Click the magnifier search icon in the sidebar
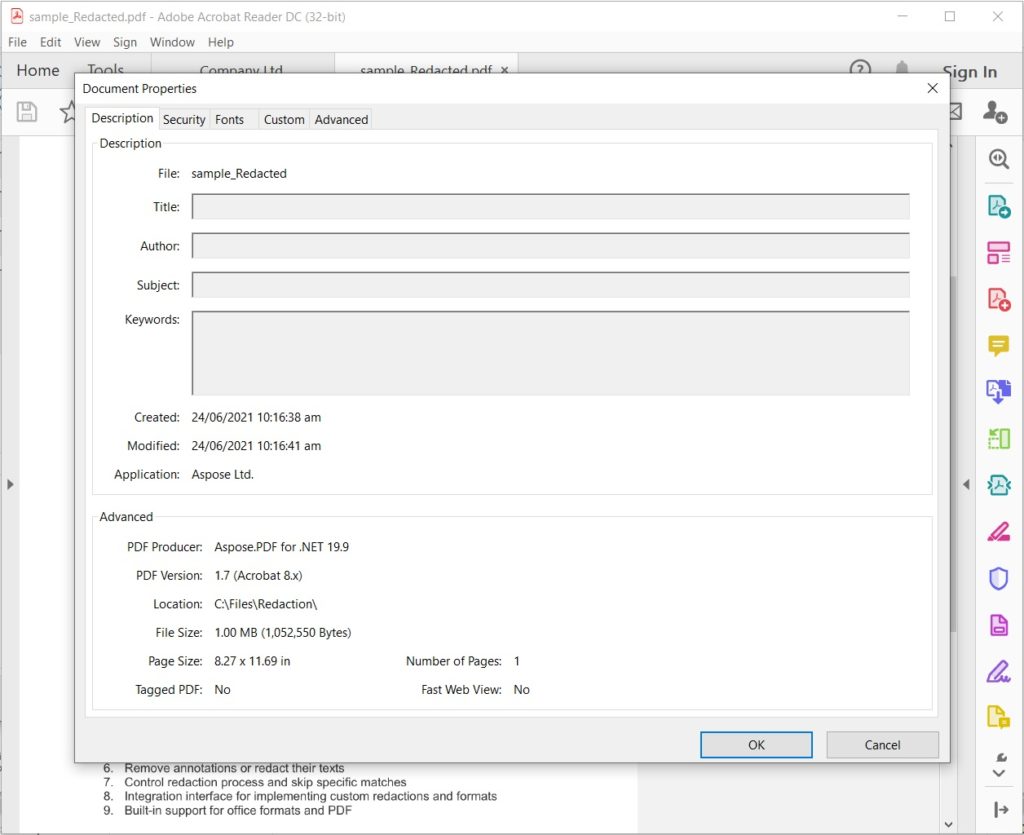 [x=998, y=158]
